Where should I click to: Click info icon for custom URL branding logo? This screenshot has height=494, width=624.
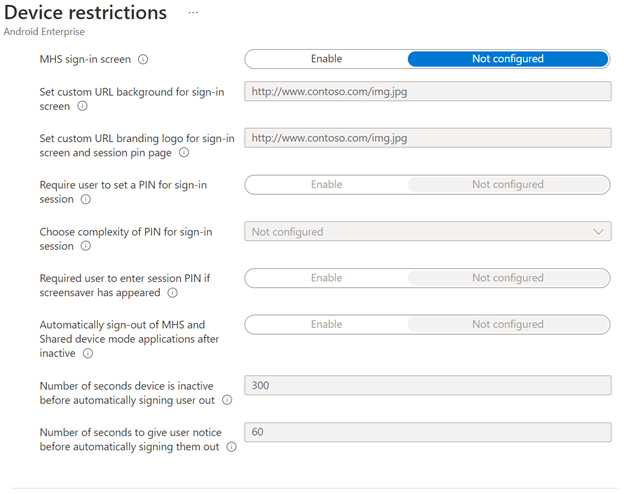click(184, 152)
